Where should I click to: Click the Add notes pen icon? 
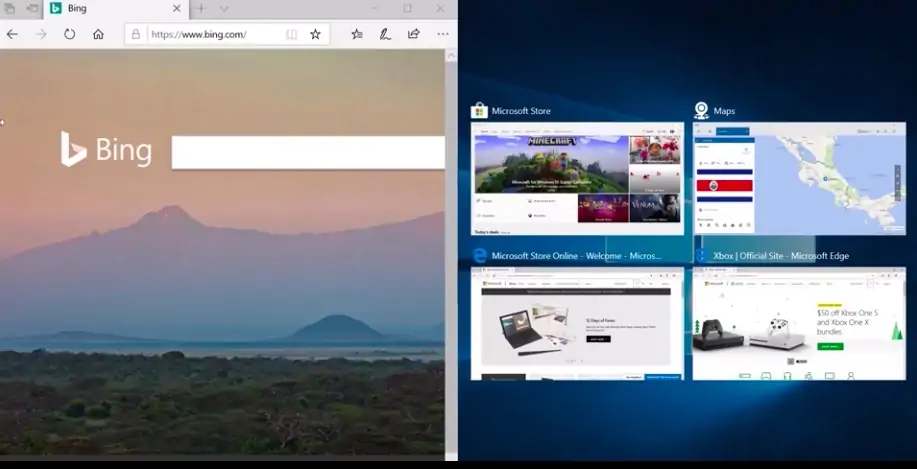click(385, 34)
